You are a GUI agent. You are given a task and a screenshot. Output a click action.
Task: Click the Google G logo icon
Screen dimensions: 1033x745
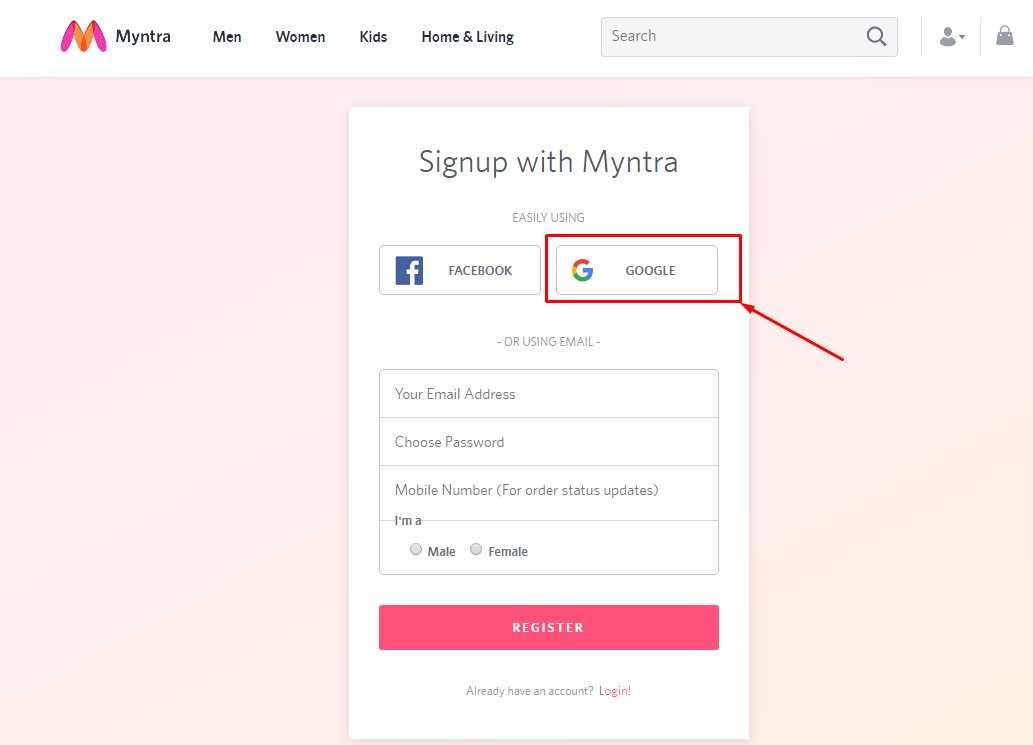click(x=582, y=270)
